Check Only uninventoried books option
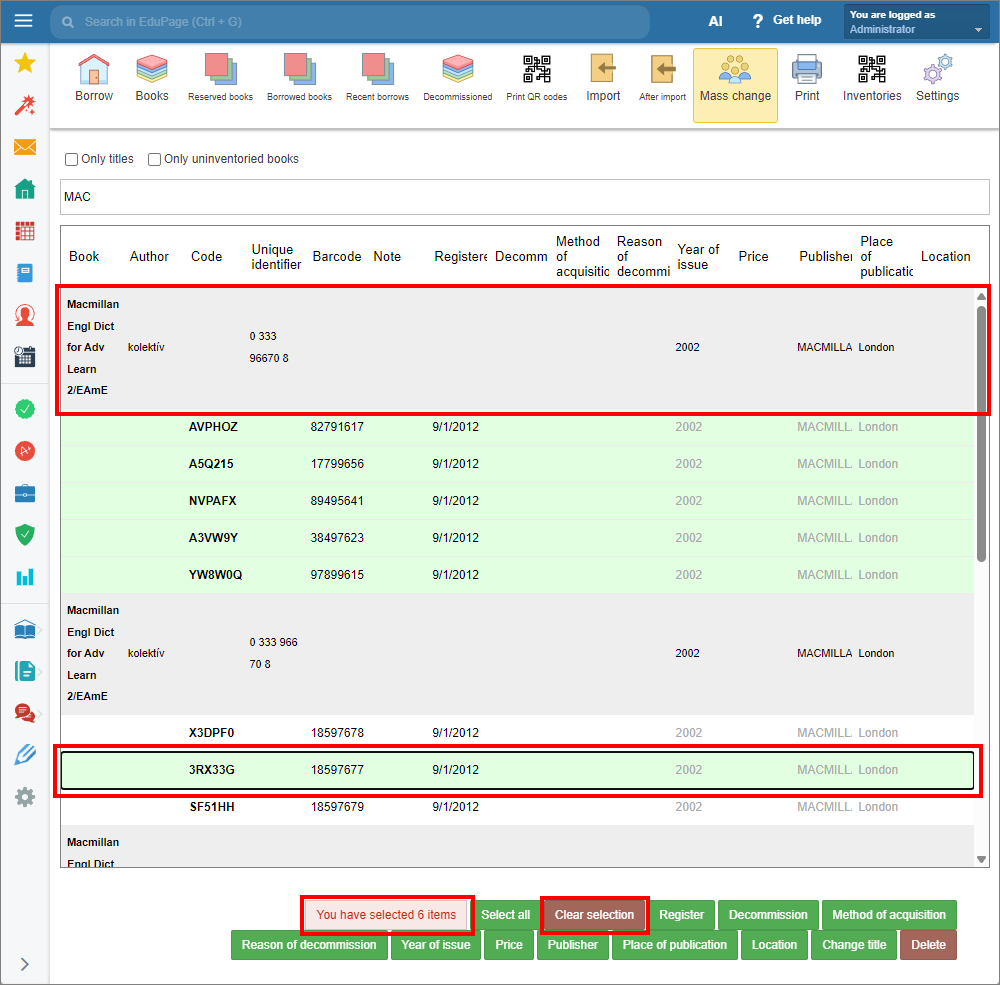This screenshot has height=985, width=1000. point(155,159)
